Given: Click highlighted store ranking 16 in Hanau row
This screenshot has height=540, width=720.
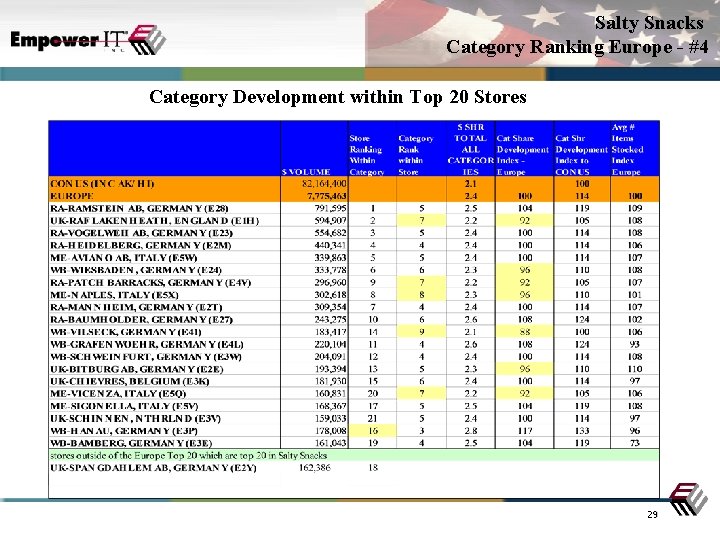Looking at the screenshot, I should [373, 431].
